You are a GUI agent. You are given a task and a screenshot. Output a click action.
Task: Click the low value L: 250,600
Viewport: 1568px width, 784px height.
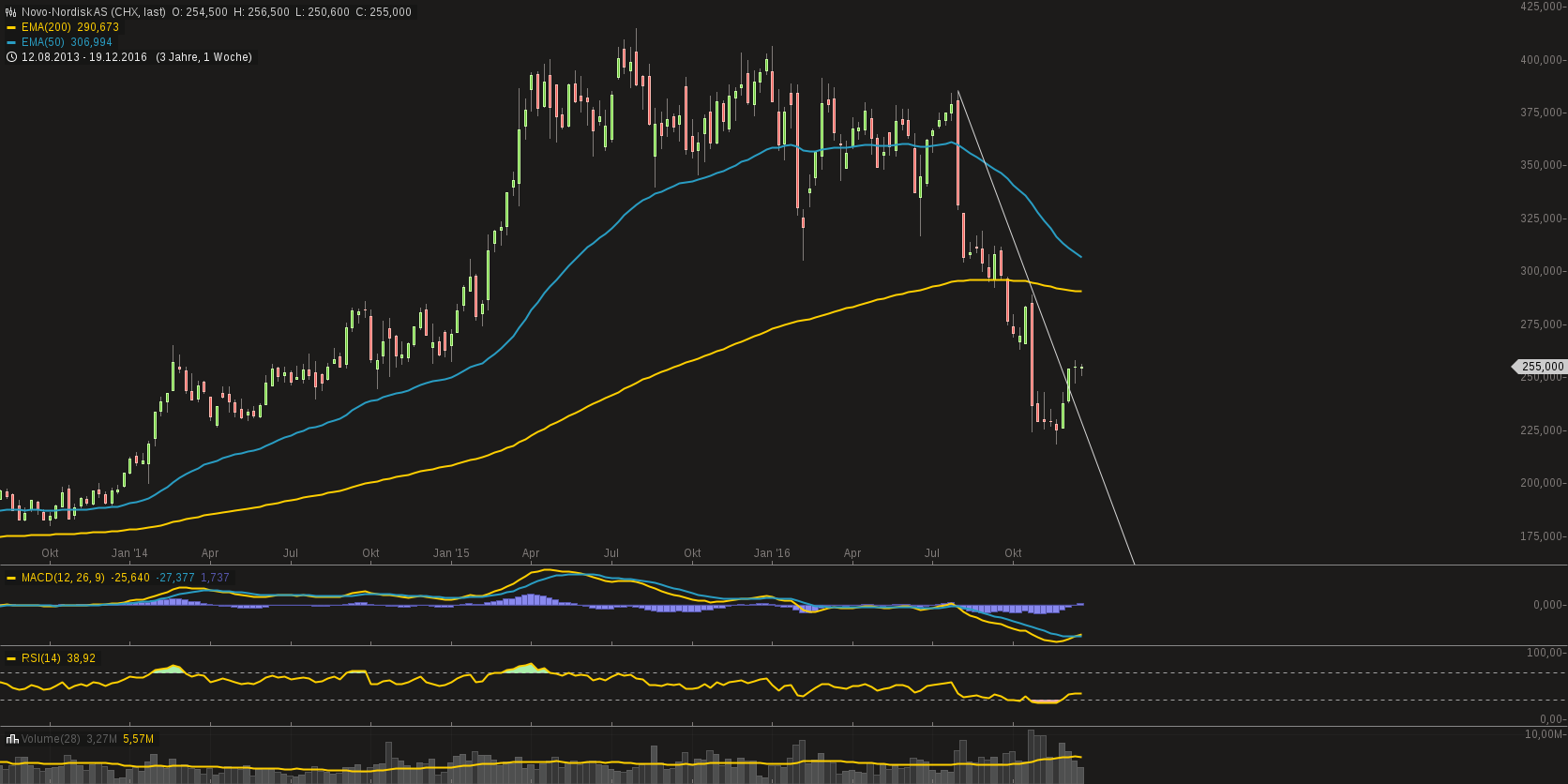323,12
